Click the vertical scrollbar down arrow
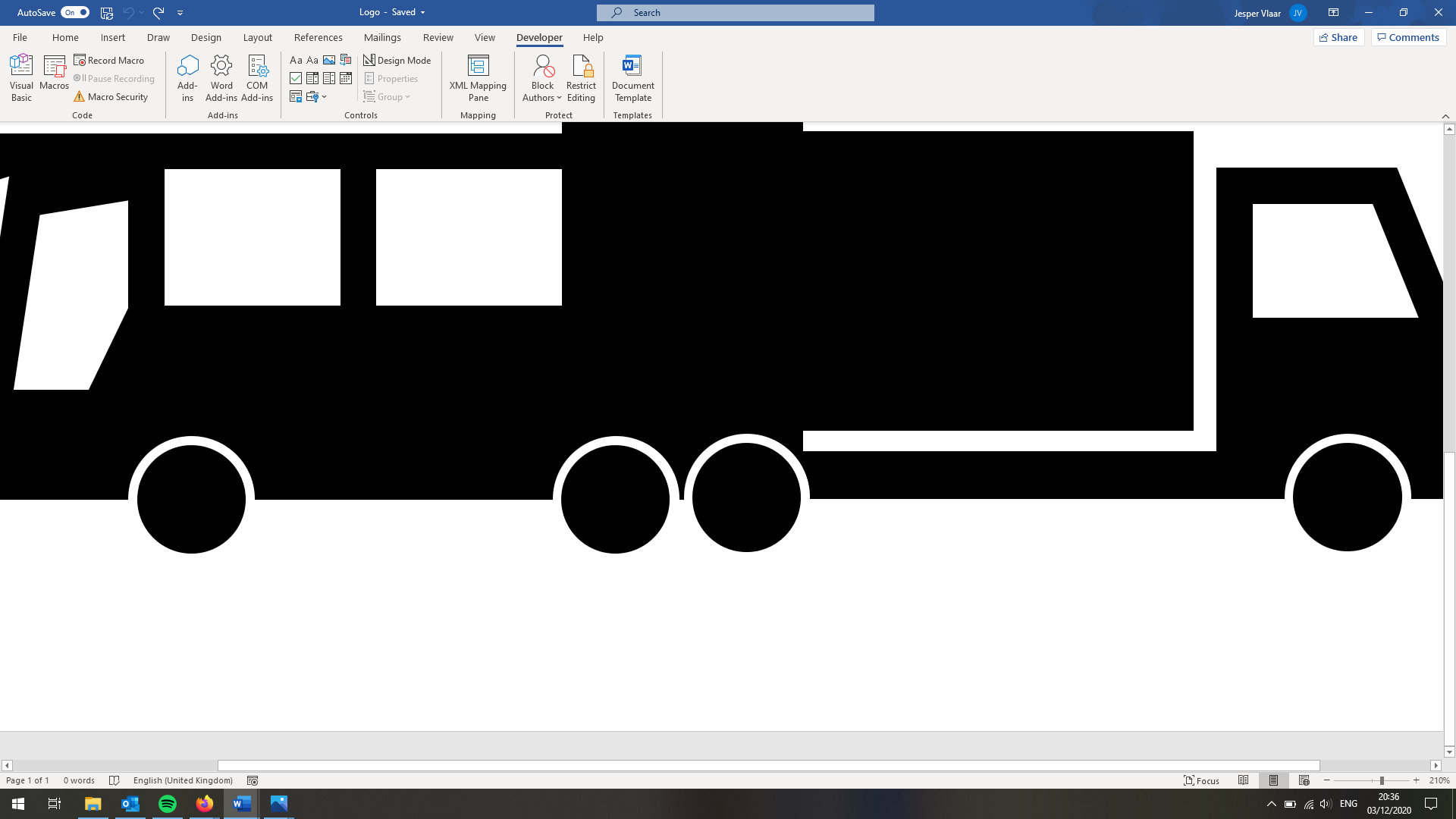The width and height of the screenshot is (1456, 819). pyautogui.click(x=1449, y=752)
